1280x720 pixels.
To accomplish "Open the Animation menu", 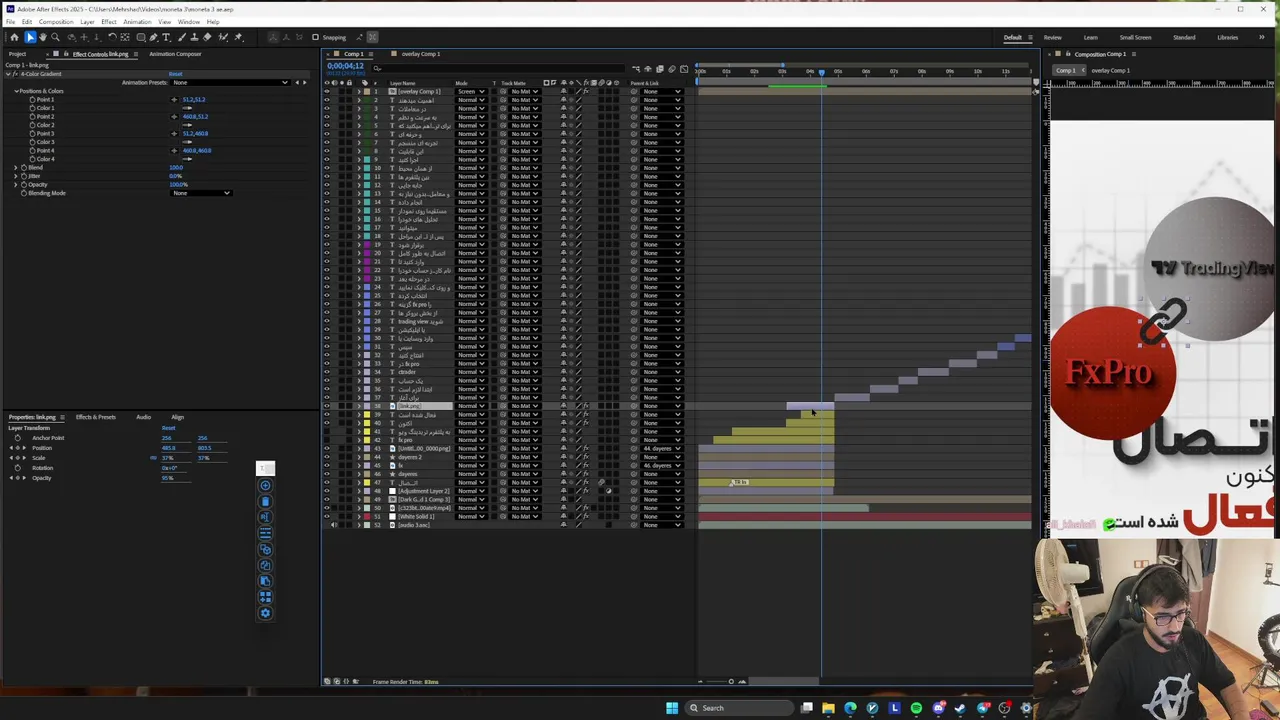I will coord(137,22).
